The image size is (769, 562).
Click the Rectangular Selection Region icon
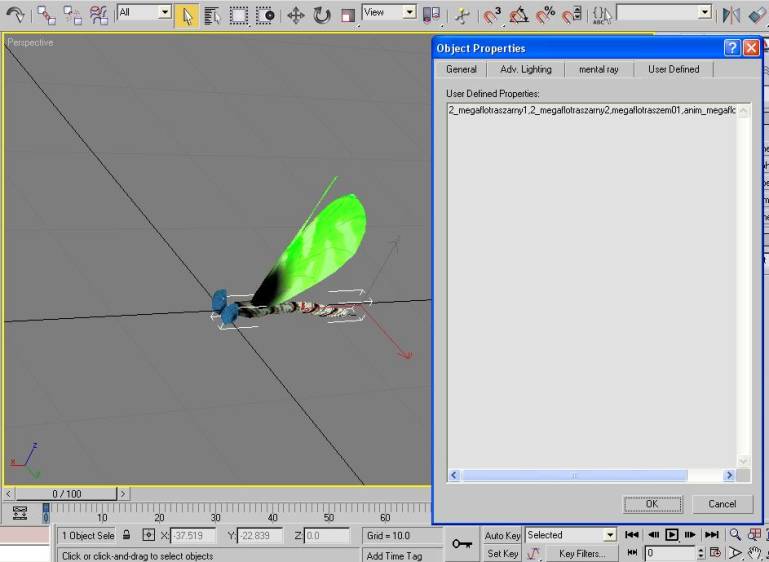point(239,15)
